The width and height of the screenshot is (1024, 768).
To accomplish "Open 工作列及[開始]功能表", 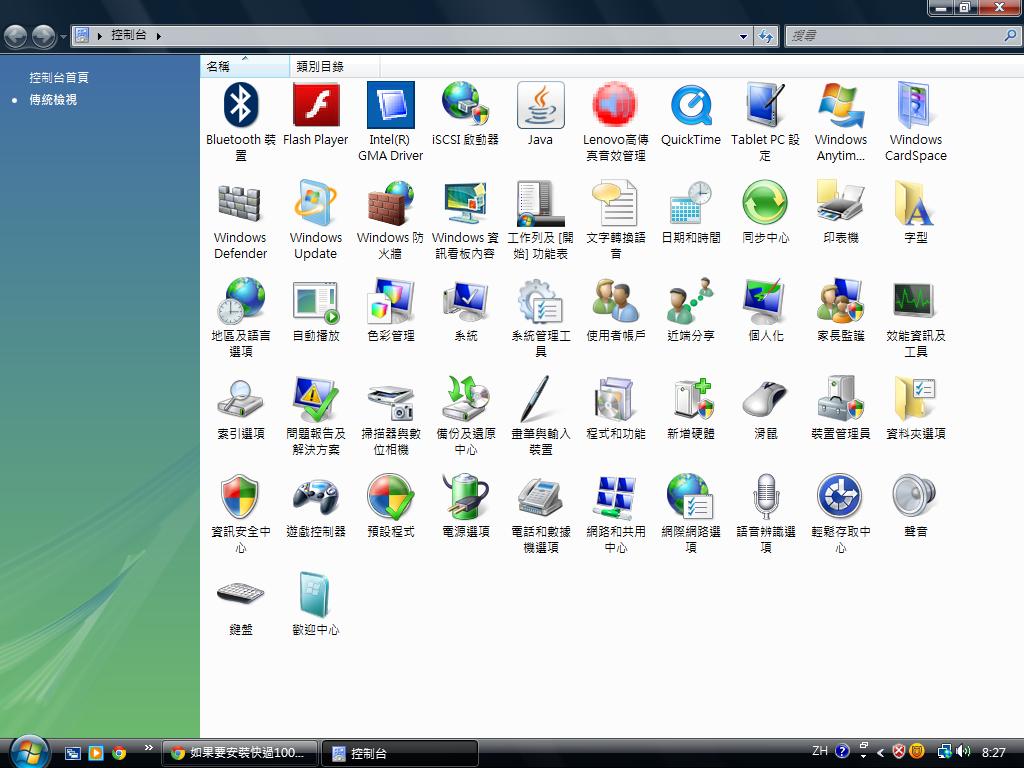I will 541,220.
